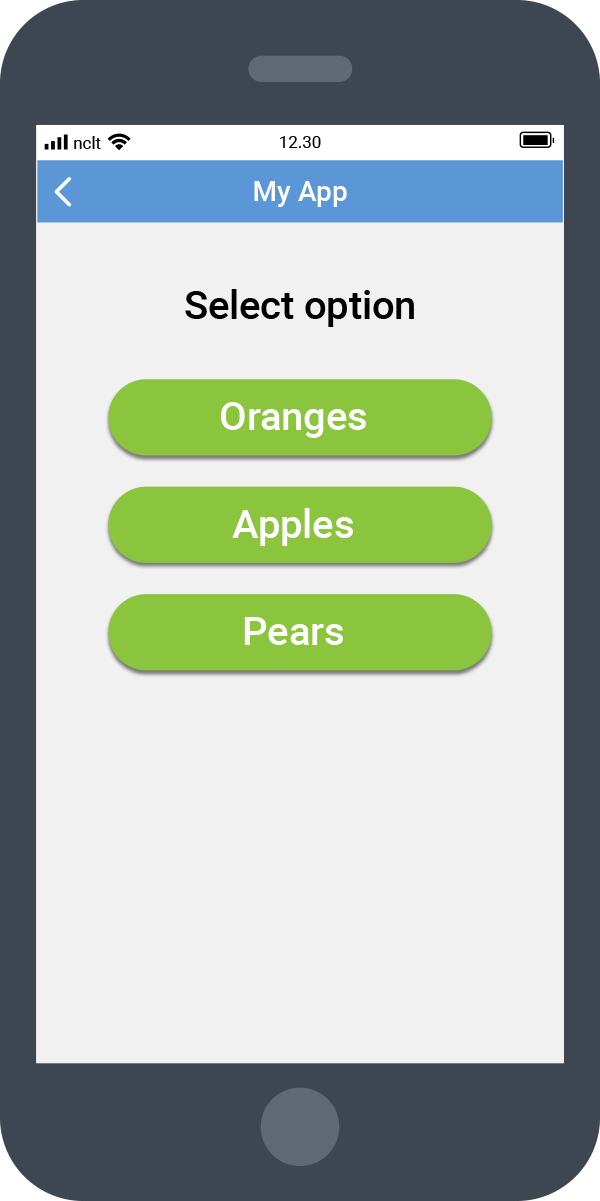Tap the back chevron in the navigation bar
This screenshot has width=600, height=1201.
coord(62,191)
